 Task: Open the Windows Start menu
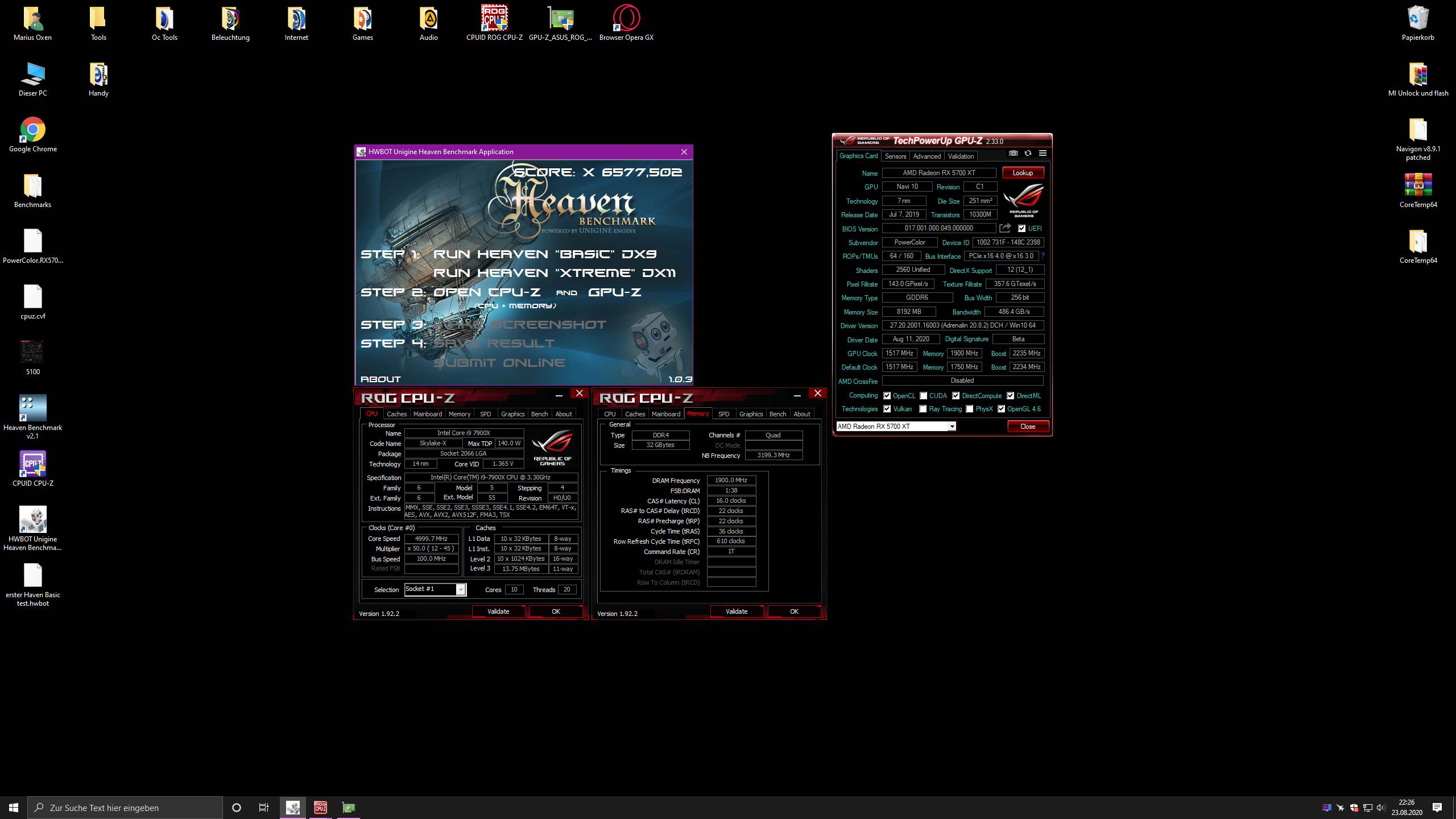click(x=14, y=808)
